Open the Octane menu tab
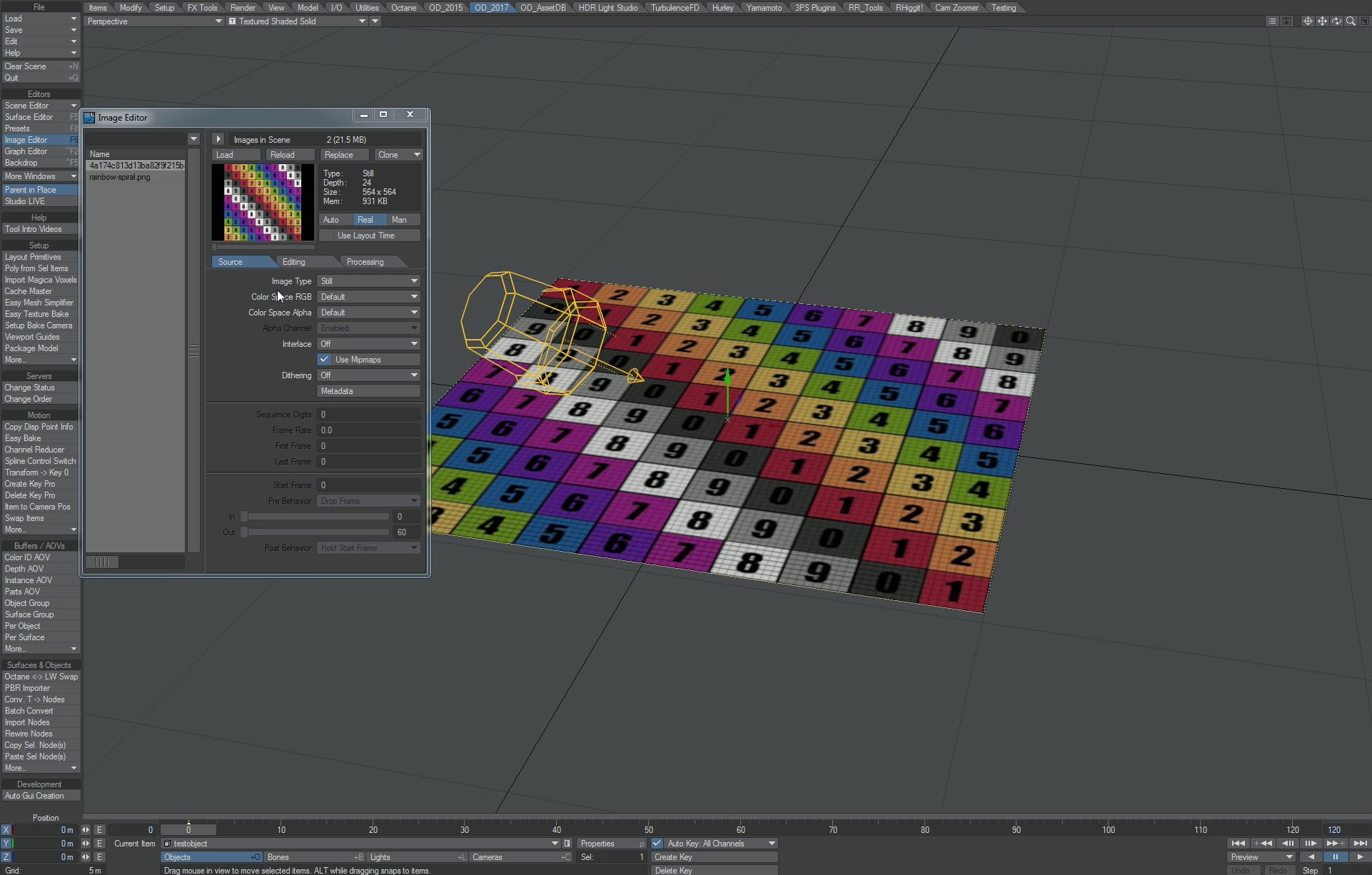This screenshot has height=875, width=1372. [403, 8]
